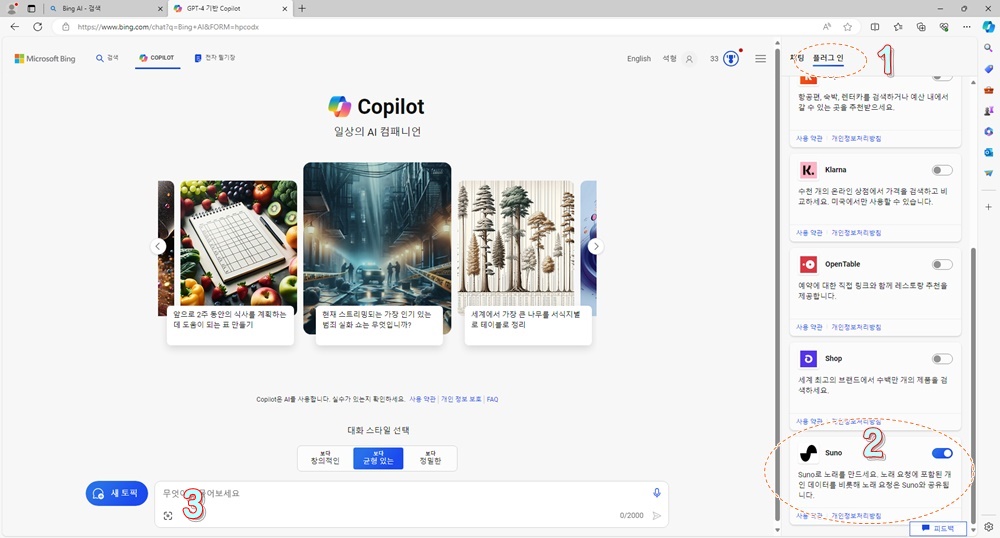
Task: Open Collections icon in toolbar
Action: click(921, 27)
